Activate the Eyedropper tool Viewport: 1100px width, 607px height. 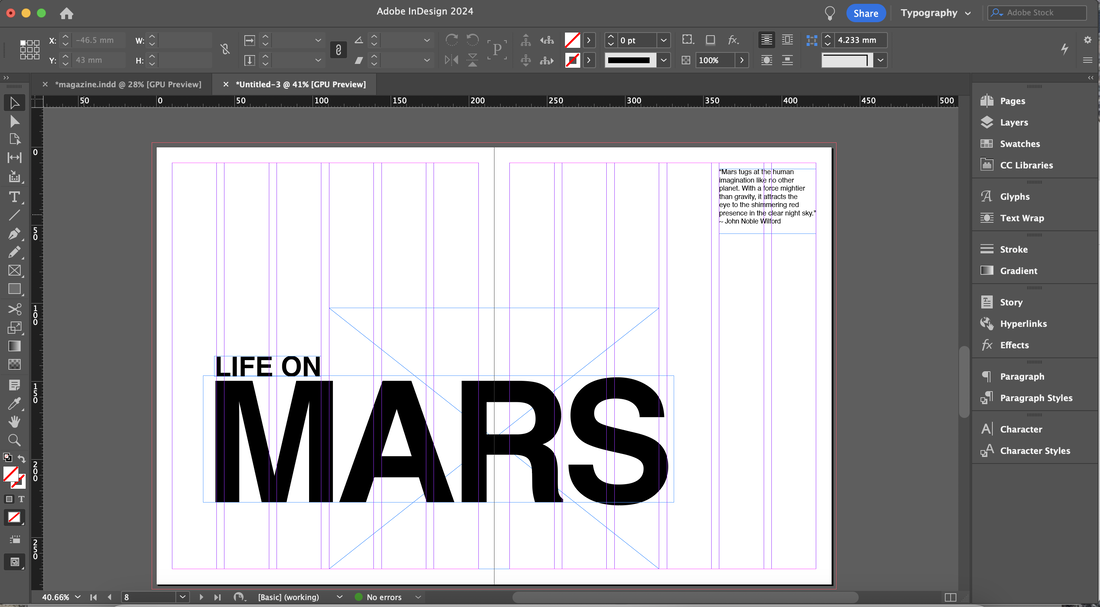(x=14, y=403)
